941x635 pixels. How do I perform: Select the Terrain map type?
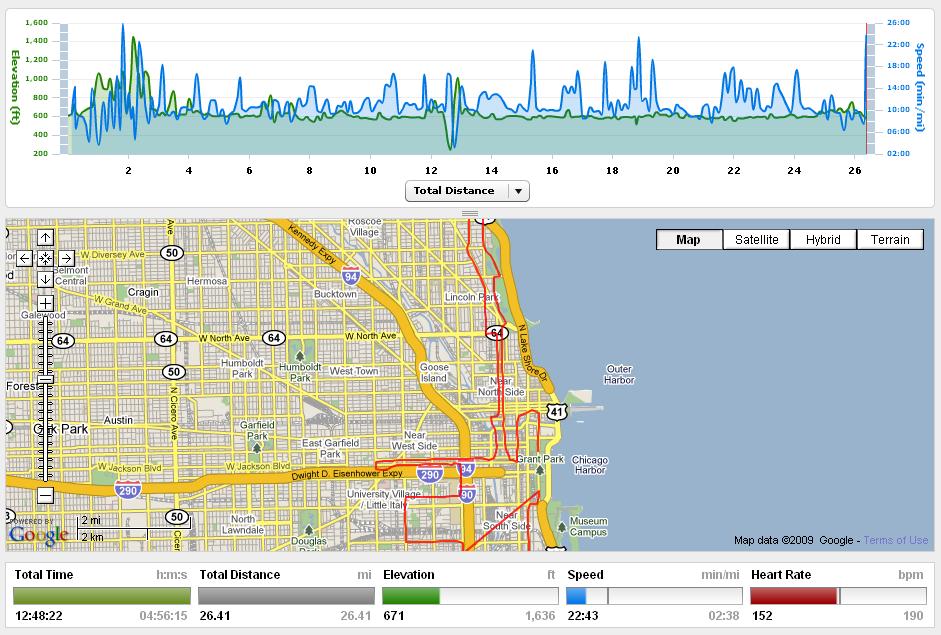(x=890, y=240)
